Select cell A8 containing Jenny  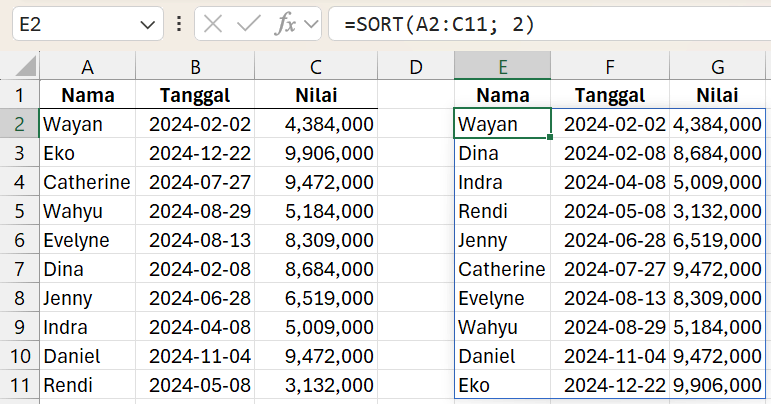88,298
